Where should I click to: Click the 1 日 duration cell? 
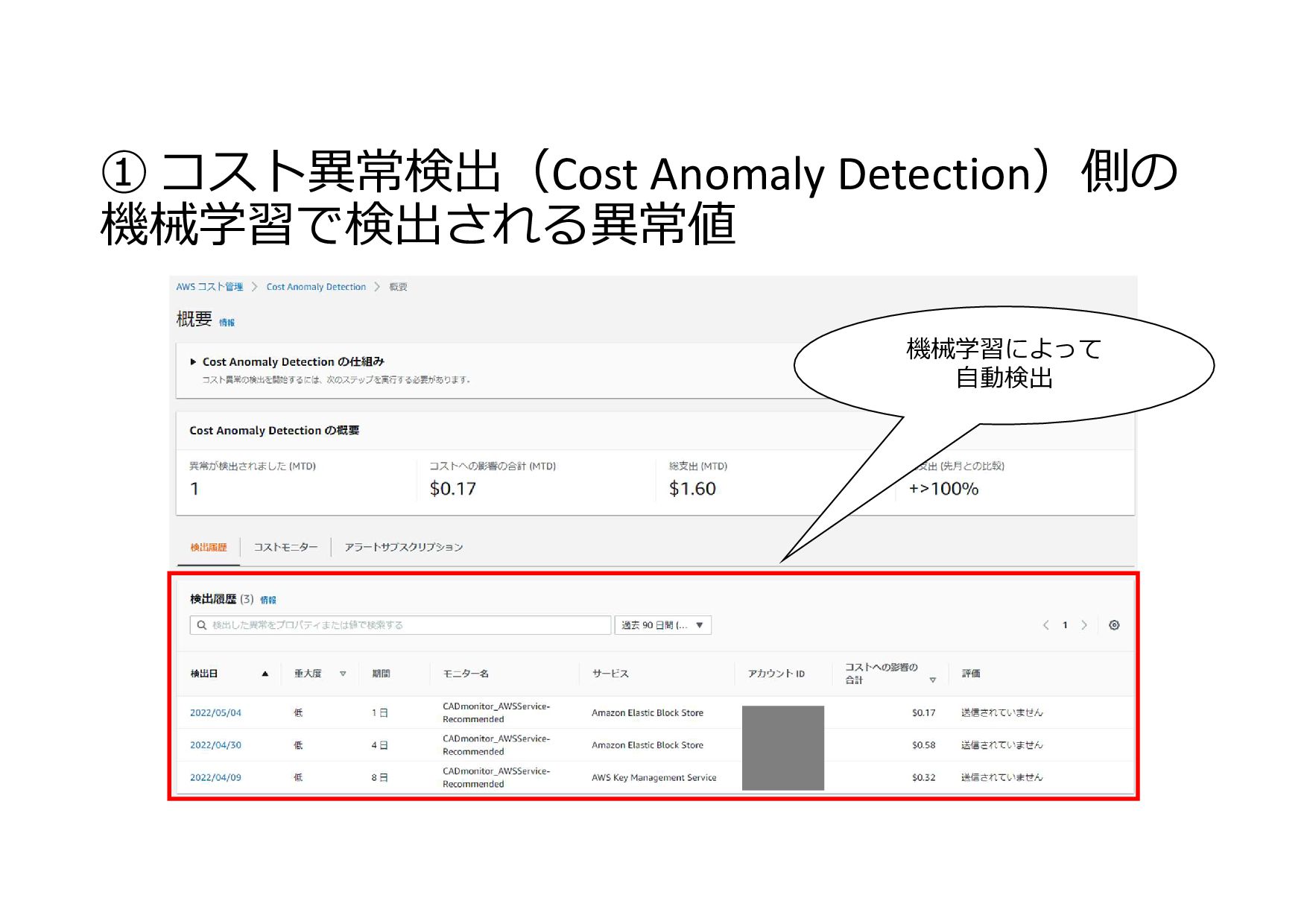[x=379, y=713]
